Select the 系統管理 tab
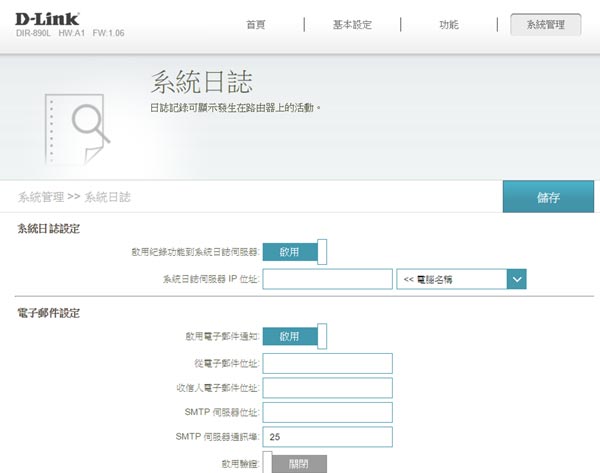Image resolution: width=600 pixels, height=473 pixels. click(x=545, y=25)
